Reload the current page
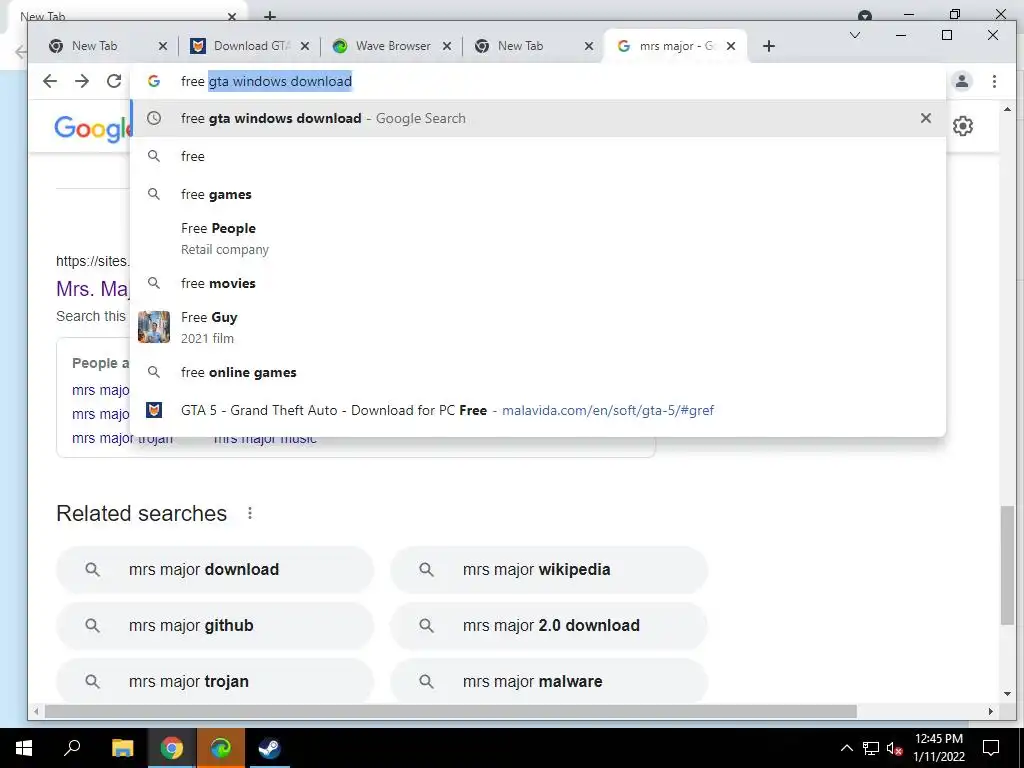 tap(114, 81)
